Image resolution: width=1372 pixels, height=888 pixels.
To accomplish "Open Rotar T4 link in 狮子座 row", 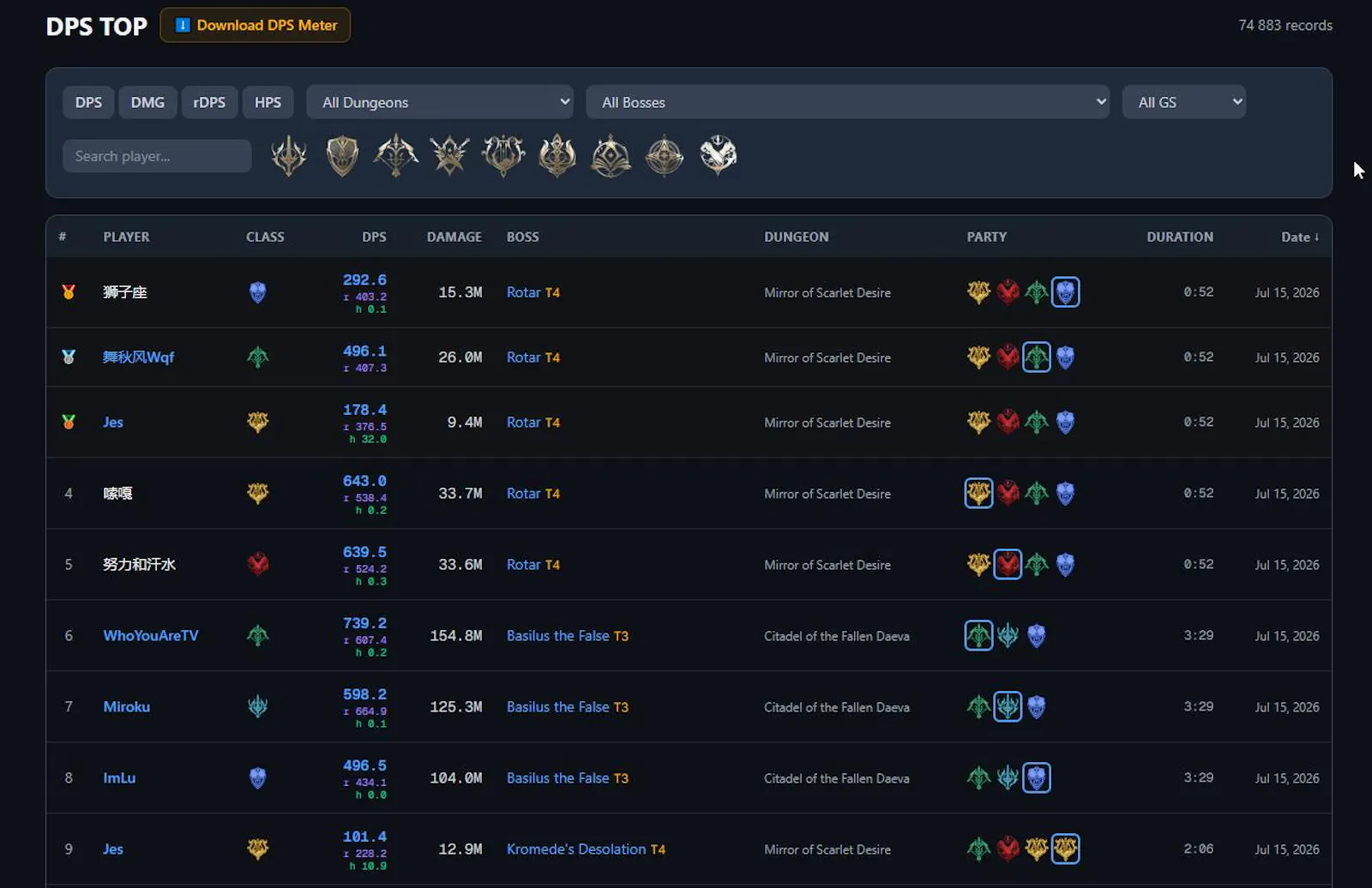I will click(533, 292).
